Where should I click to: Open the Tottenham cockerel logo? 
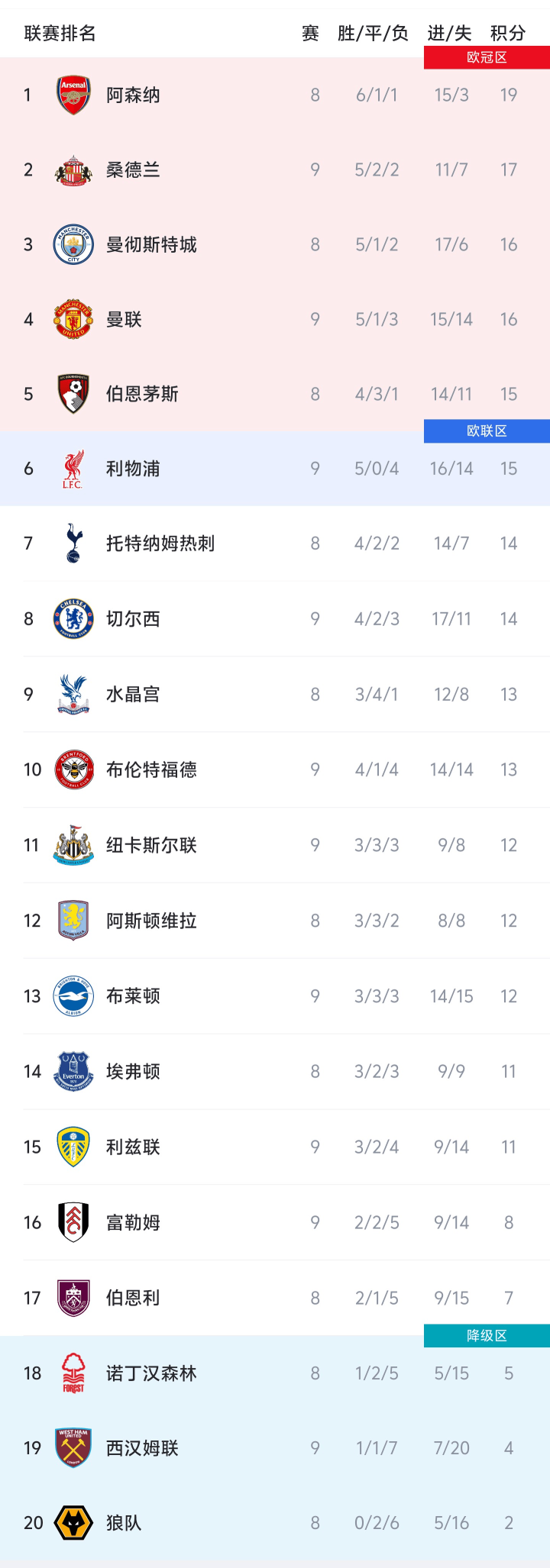[x=73, y=544]
